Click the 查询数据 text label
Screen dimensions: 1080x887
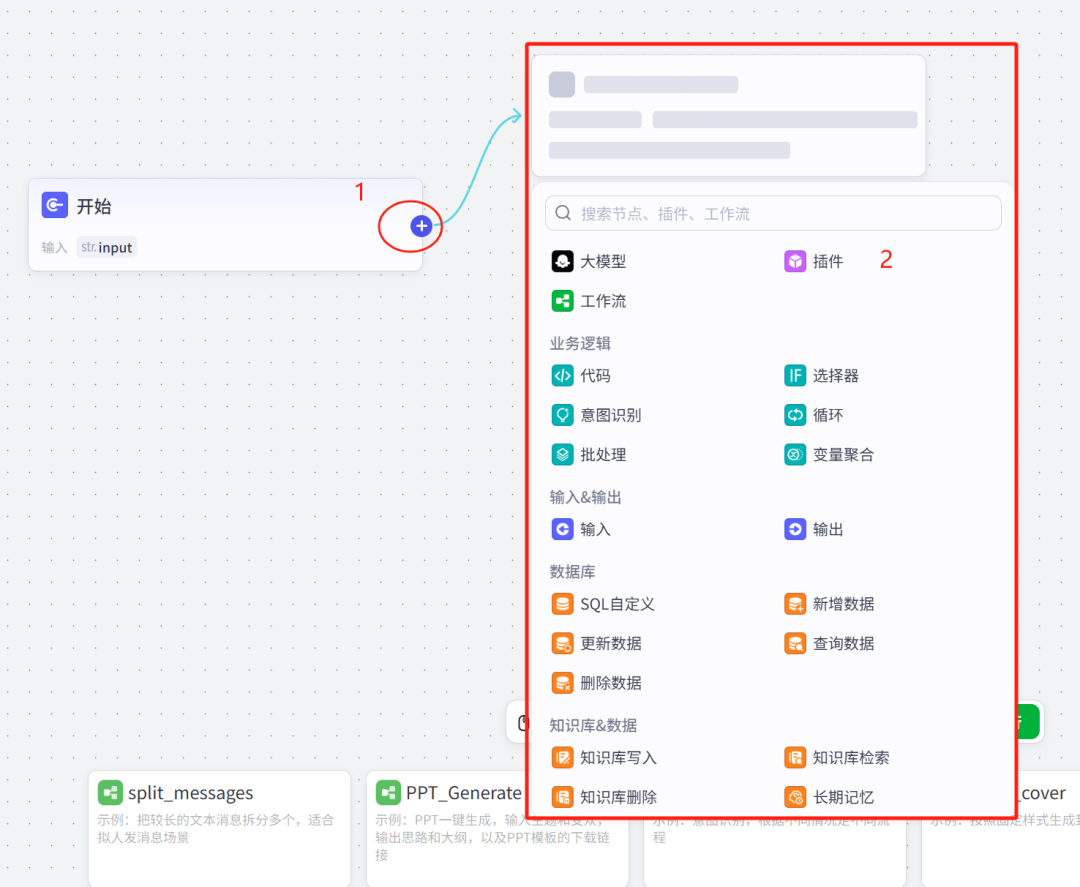tap(843, 643)
